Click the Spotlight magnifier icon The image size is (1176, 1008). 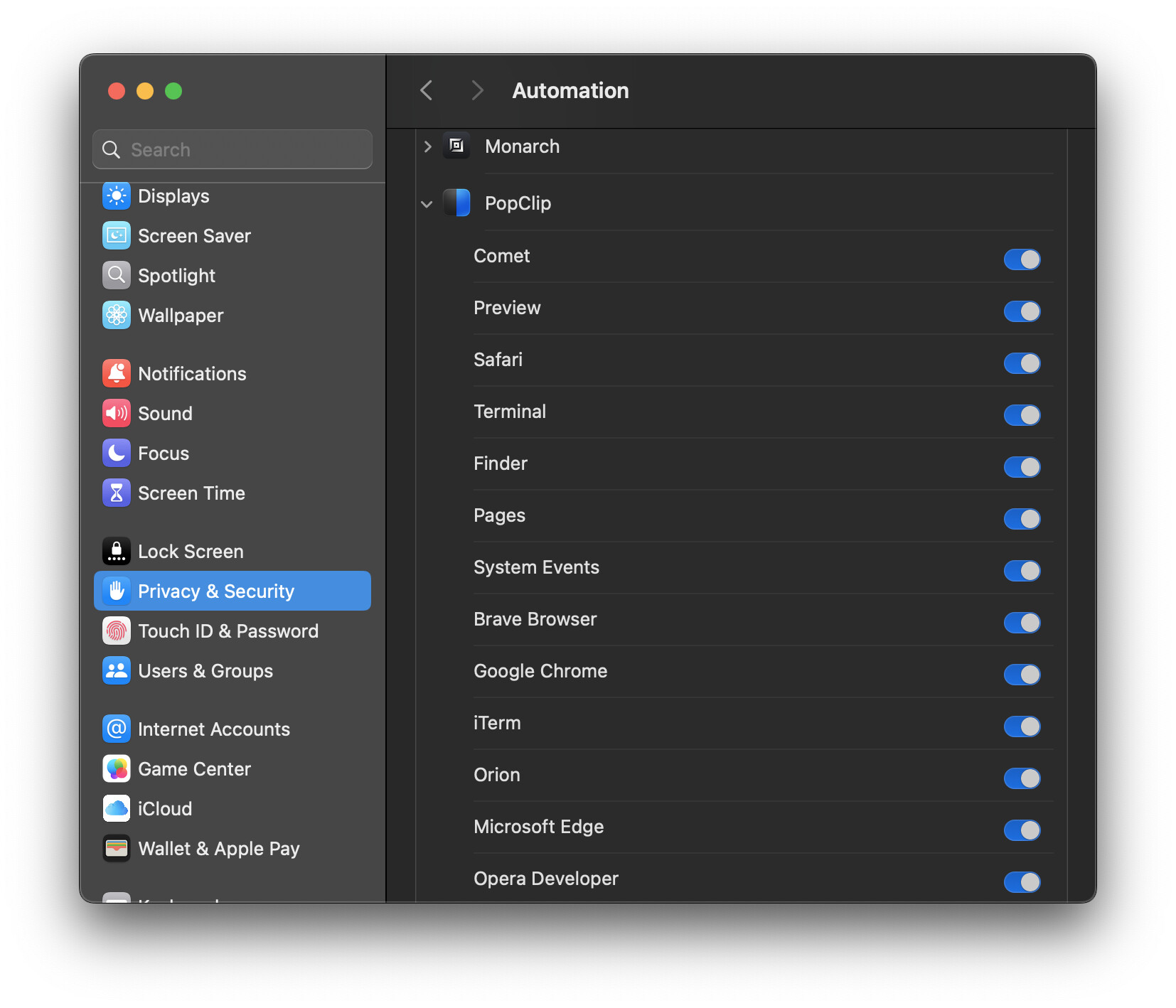pos(117,276)
